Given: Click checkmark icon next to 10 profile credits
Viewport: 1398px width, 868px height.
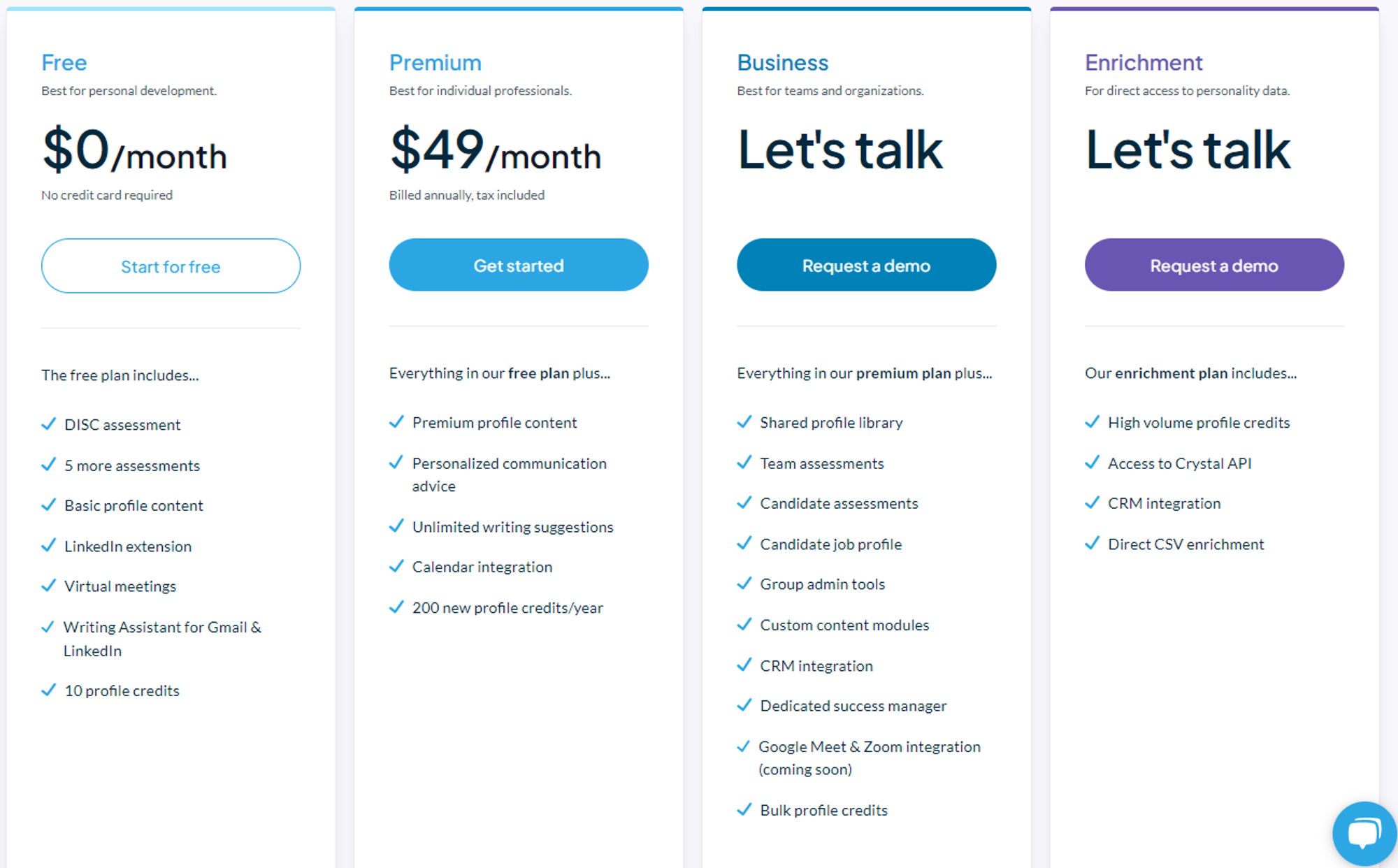Looking at the screenshot, I should pyautogui.click(x=49, y=690).
